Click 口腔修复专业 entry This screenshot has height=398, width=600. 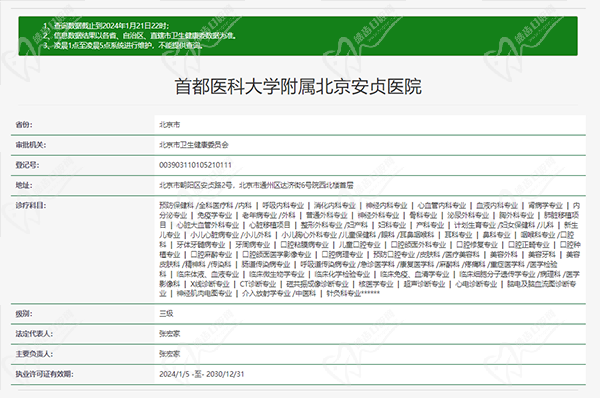pyautogui.click(x=477, y=245)
